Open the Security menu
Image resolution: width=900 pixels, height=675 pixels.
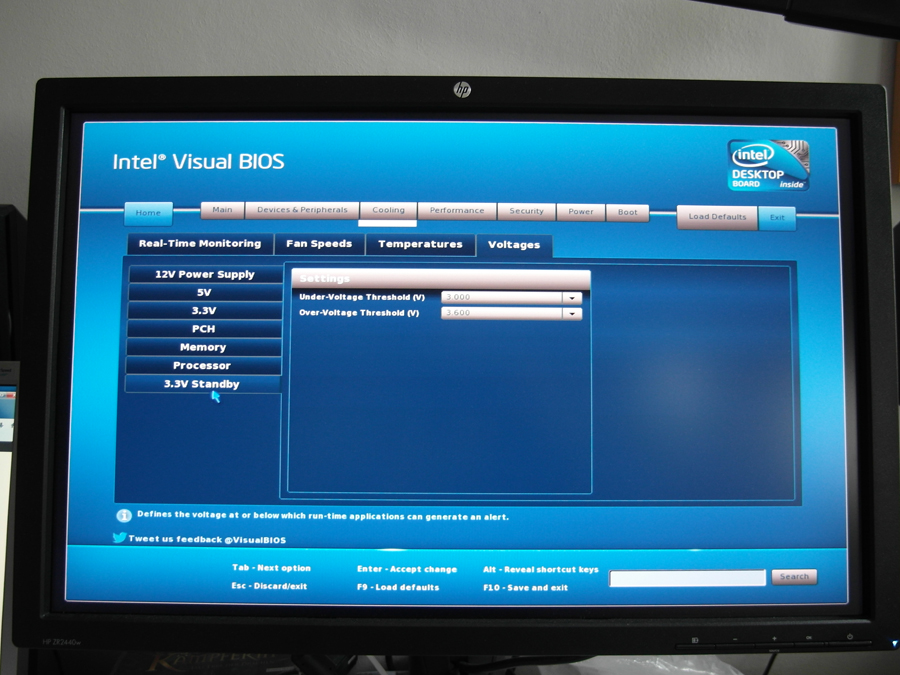tap(526, 211)
